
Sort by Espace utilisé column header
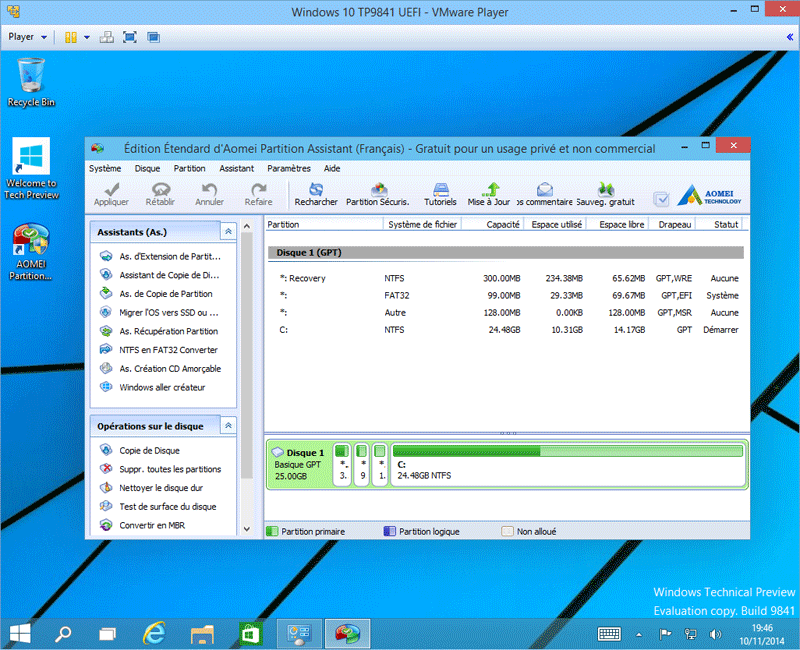[555, 224]
